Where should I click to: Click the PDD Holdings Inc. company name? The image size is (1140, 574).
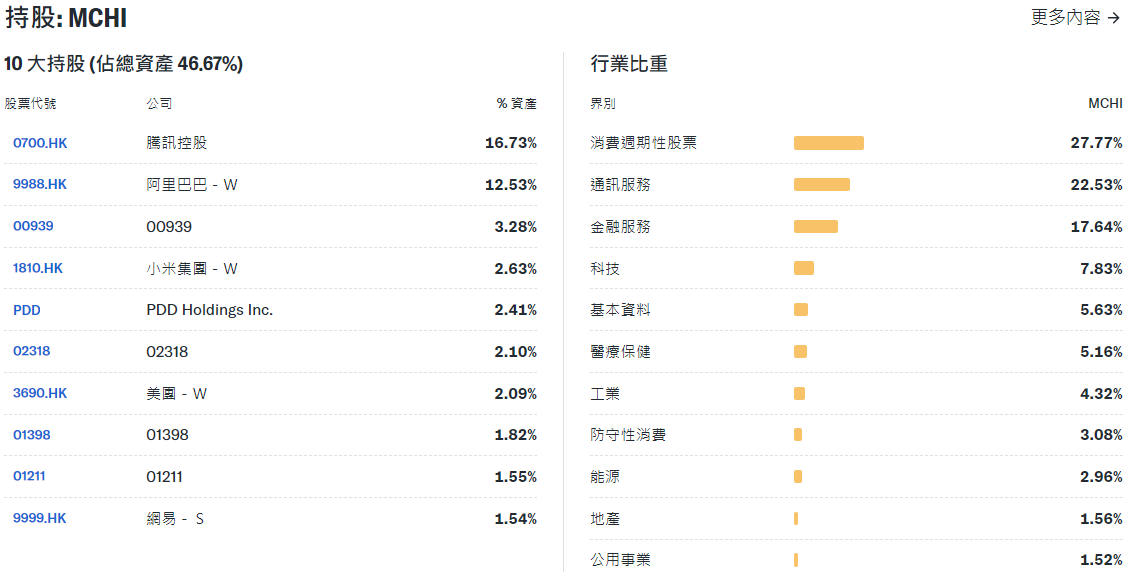(209, 310)
